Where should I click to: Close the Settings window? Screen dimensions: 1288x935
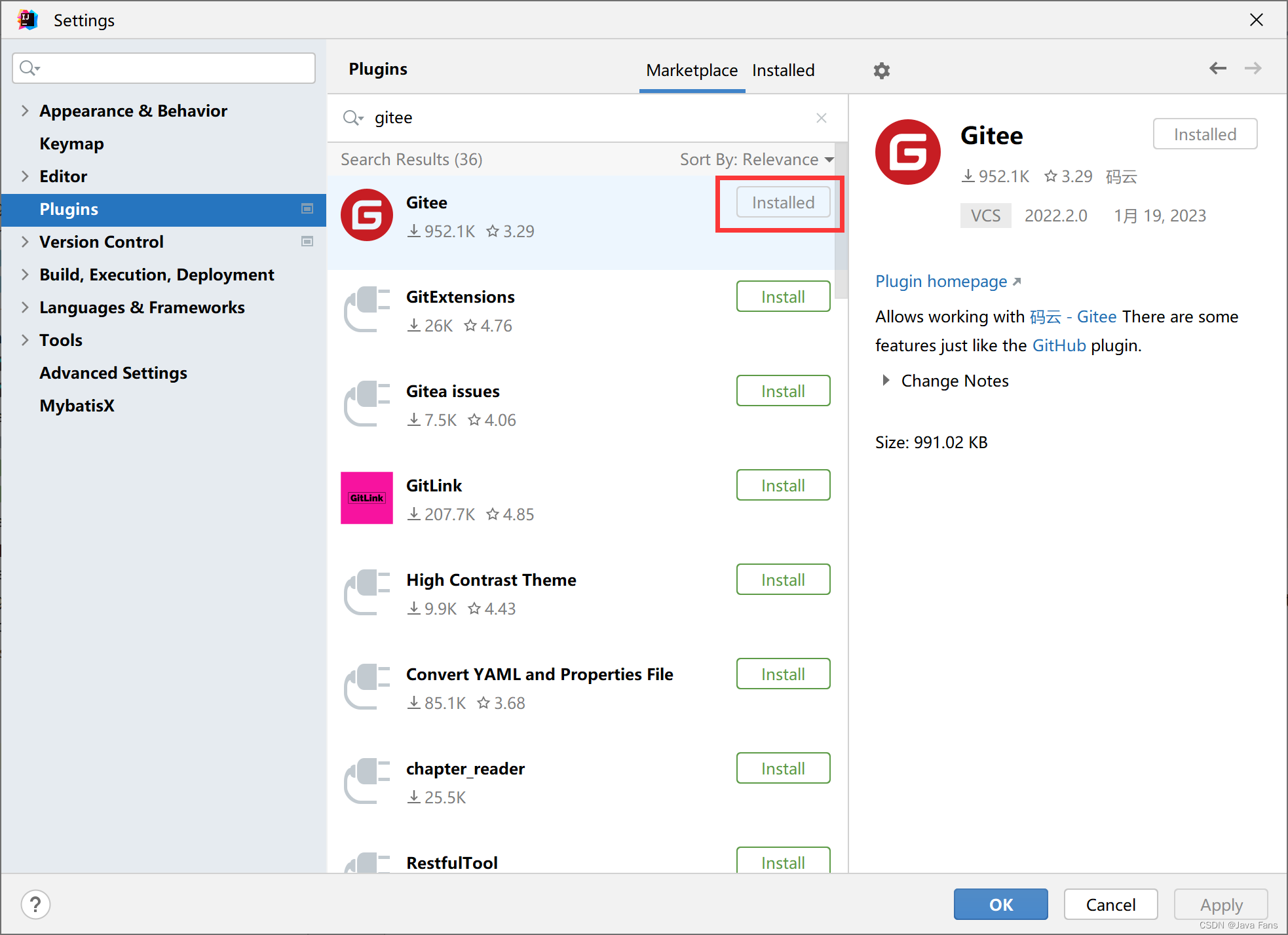(x=1256, y=20)
